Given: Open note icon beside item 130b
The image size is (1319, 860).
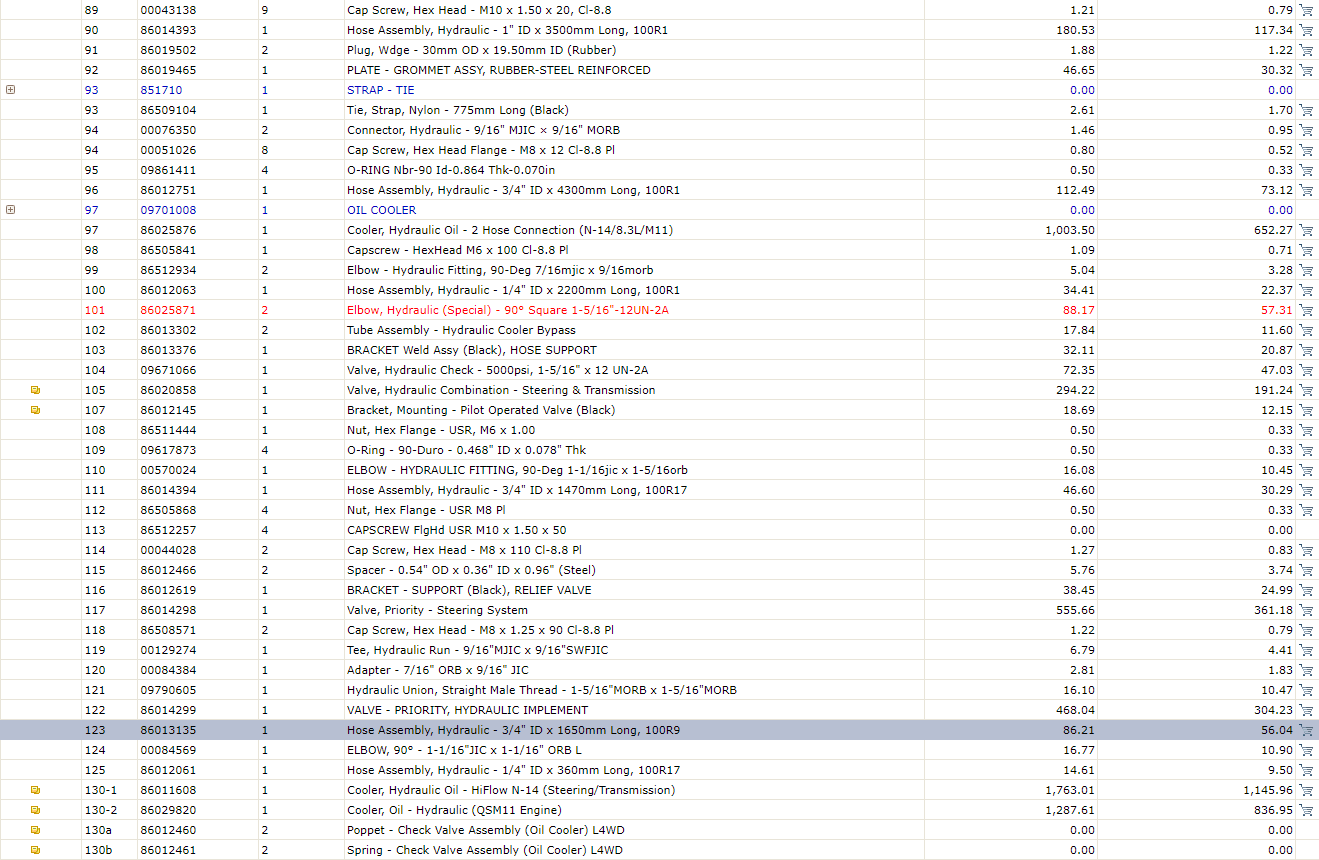Looking at the screenshot, I should (36, 850).
